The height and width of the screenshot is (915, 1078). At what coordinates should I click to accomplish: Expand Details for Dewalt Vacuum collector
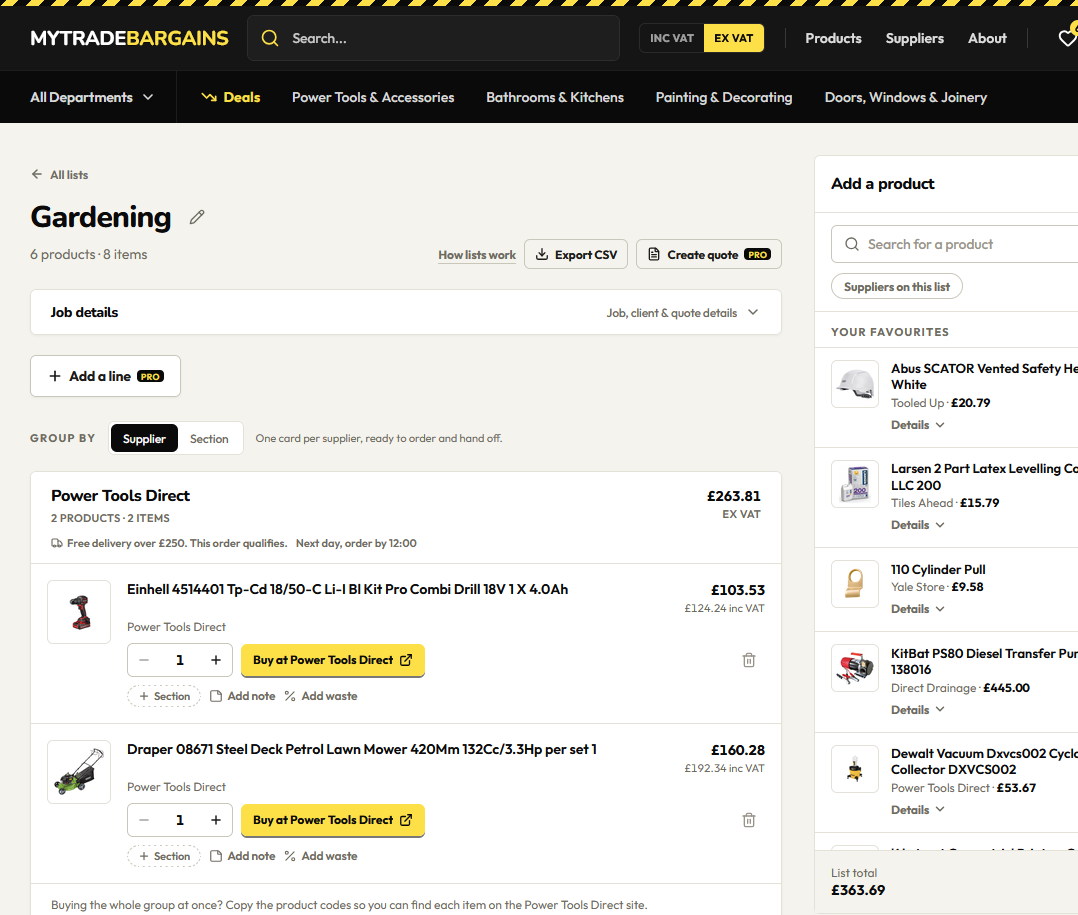pyautogui.click(x=918, y=810)
